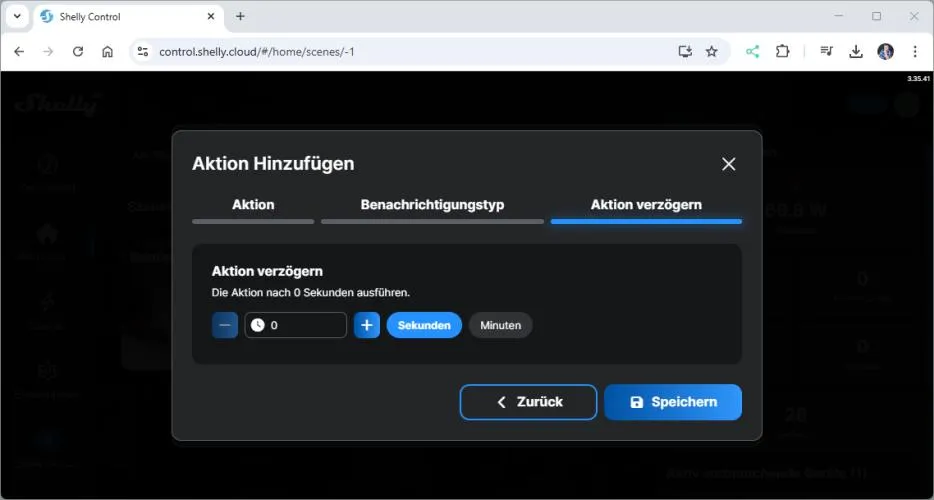Image resolution: width=934 pixels, height=500 pixels.
Task: Open the browser home page icon
Action: point(108,51)
